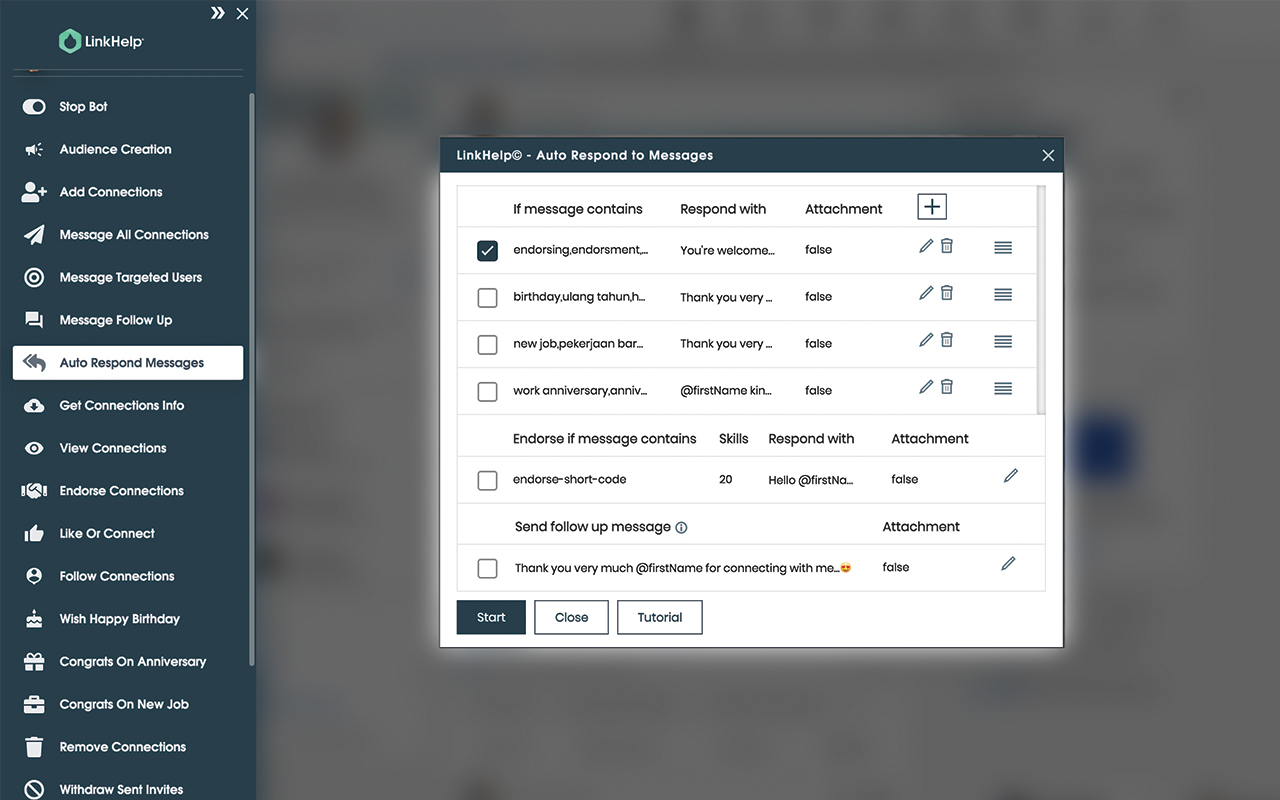The width and height of the screenshot is (1280, 800).
Task: Open Audience Creation from the sidebar
Action: coord(33,149)
